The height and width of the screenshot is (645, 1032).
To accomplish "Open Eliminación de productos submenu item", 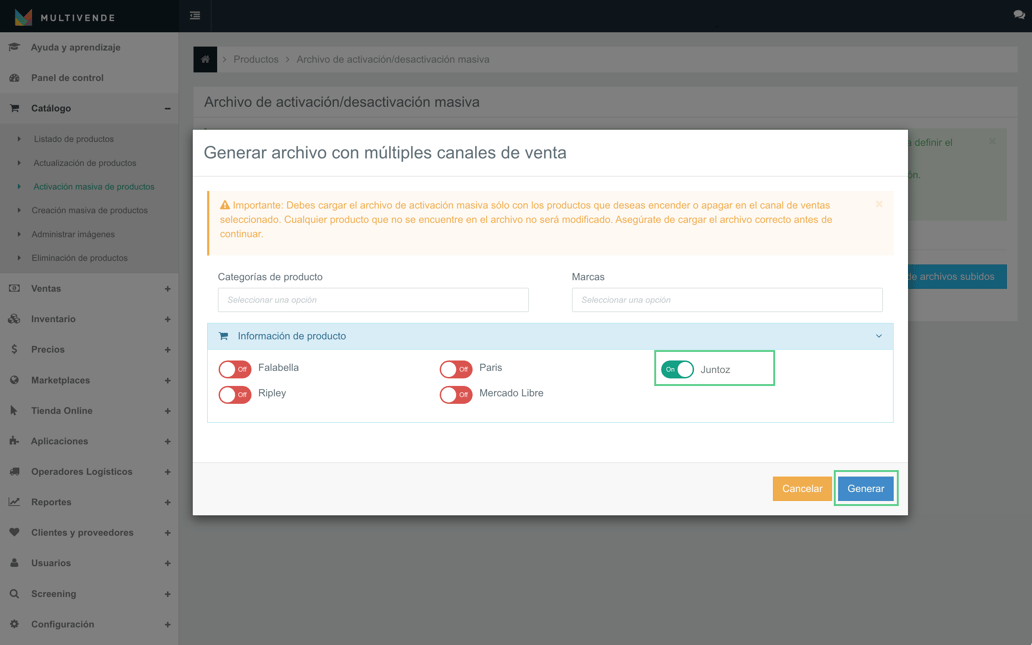I will (80, 258).
